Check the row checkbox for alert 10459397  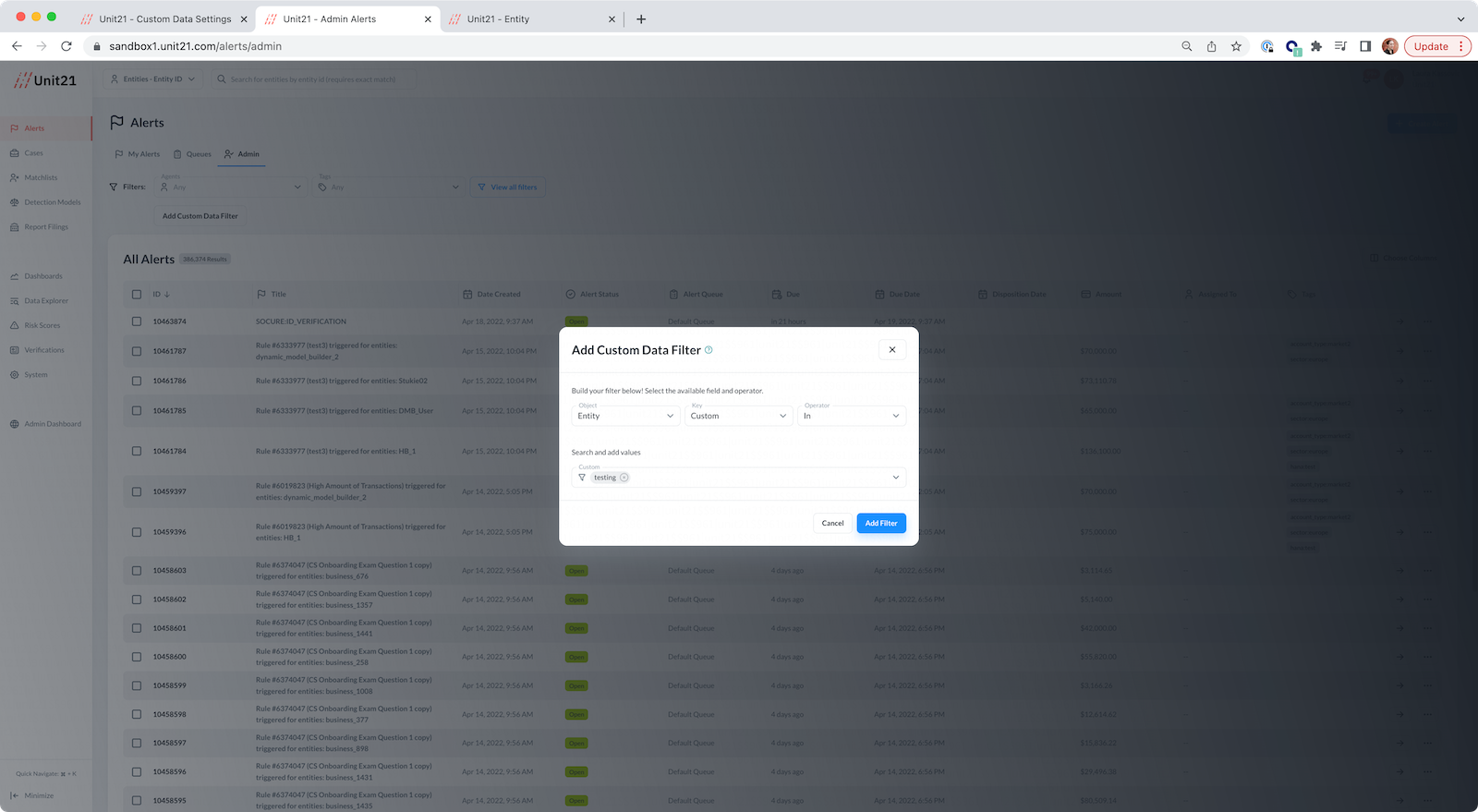pyautogui.click(x=137, y=491)
